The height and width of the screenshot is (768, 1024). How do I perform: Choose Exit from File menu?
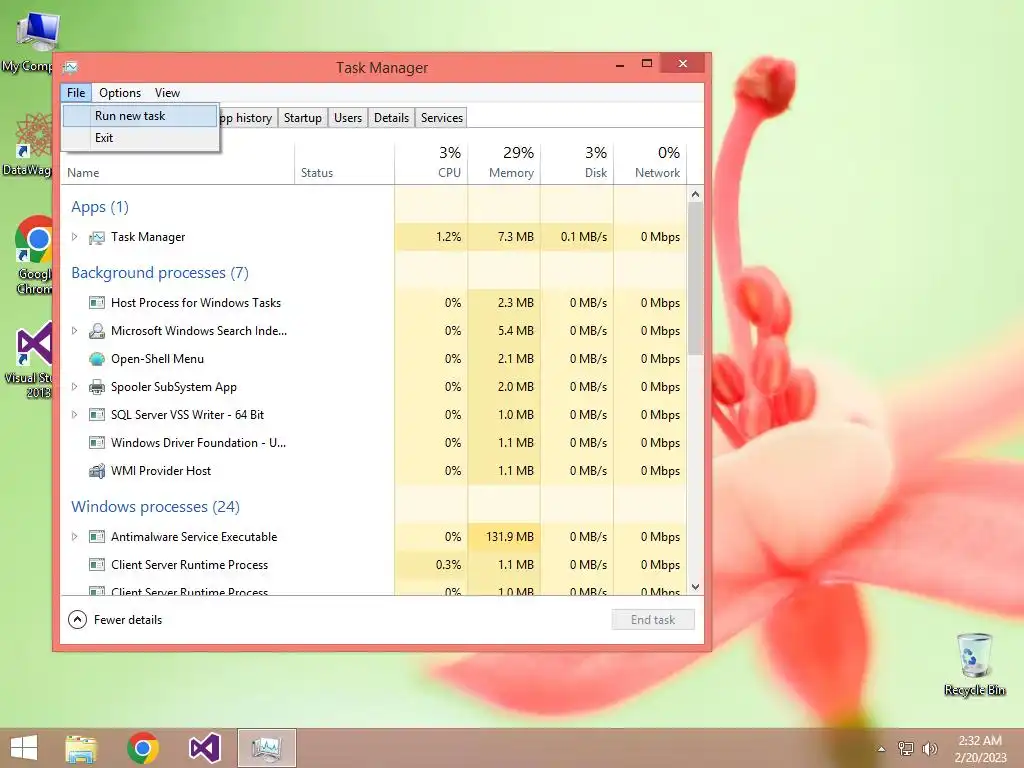tap(140, 138)
